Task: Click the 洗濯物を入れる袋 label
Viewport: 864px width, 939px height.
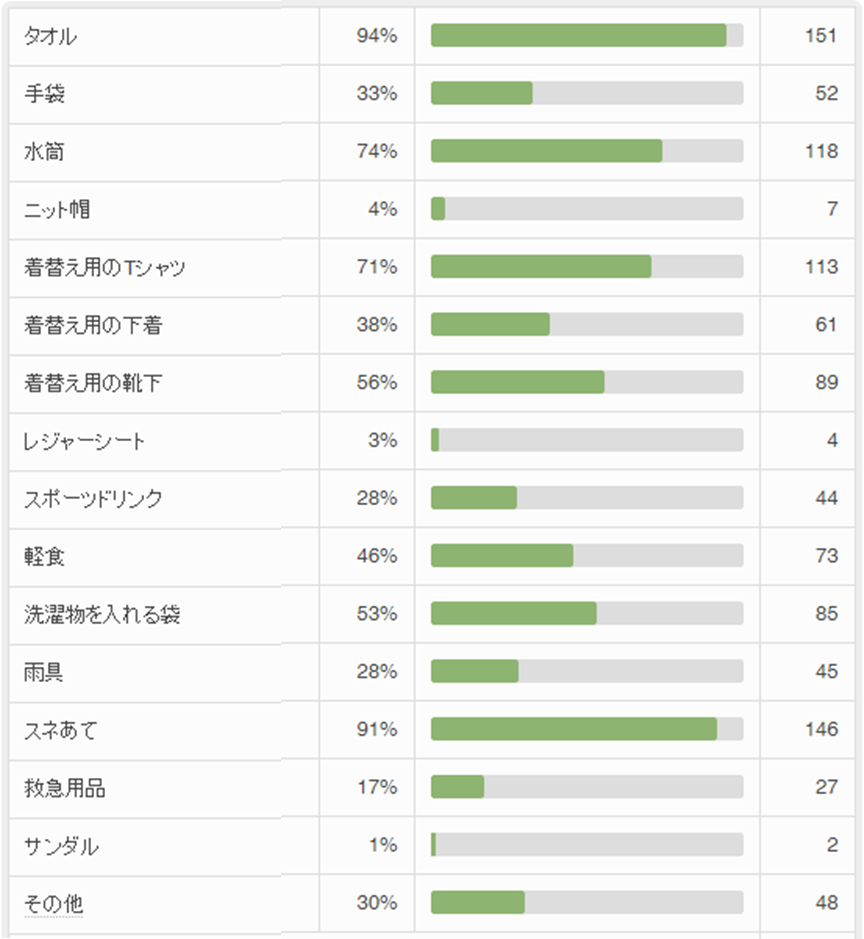Action: pos(102,614)
